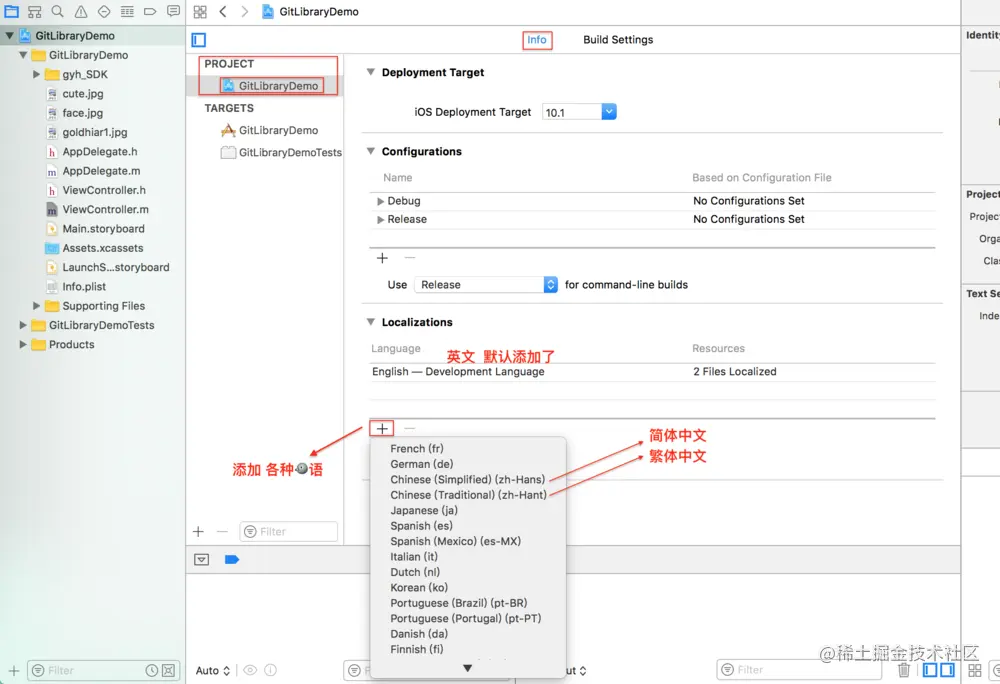The height and width of the screenshot is (684, 1000).
Task: Click the grid icon at bottom right
Action: click(x=974, y=670)
